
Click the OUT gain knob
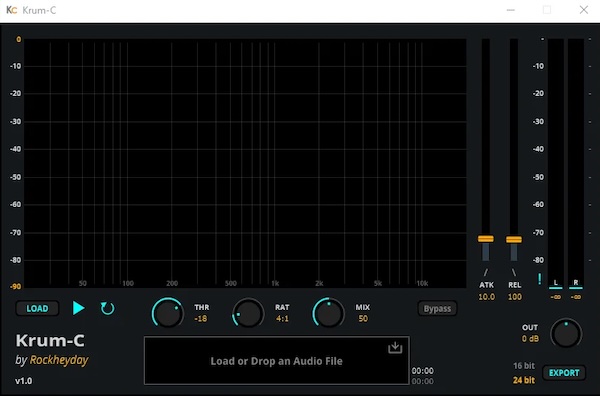pyautogui.click(x=566, y=334)
